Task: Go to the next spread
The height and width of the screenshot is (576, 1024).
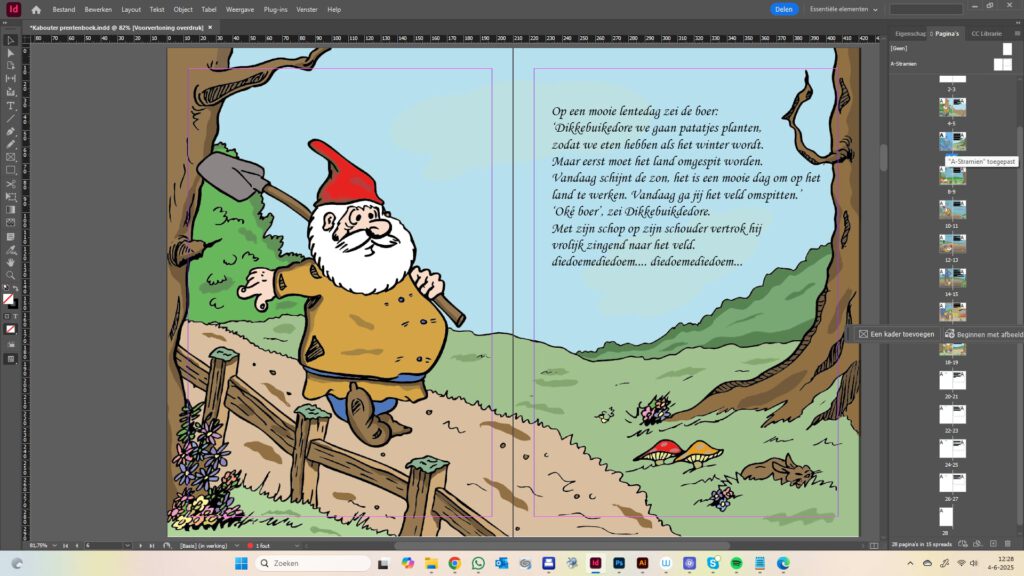Action: tap(140, 546)
